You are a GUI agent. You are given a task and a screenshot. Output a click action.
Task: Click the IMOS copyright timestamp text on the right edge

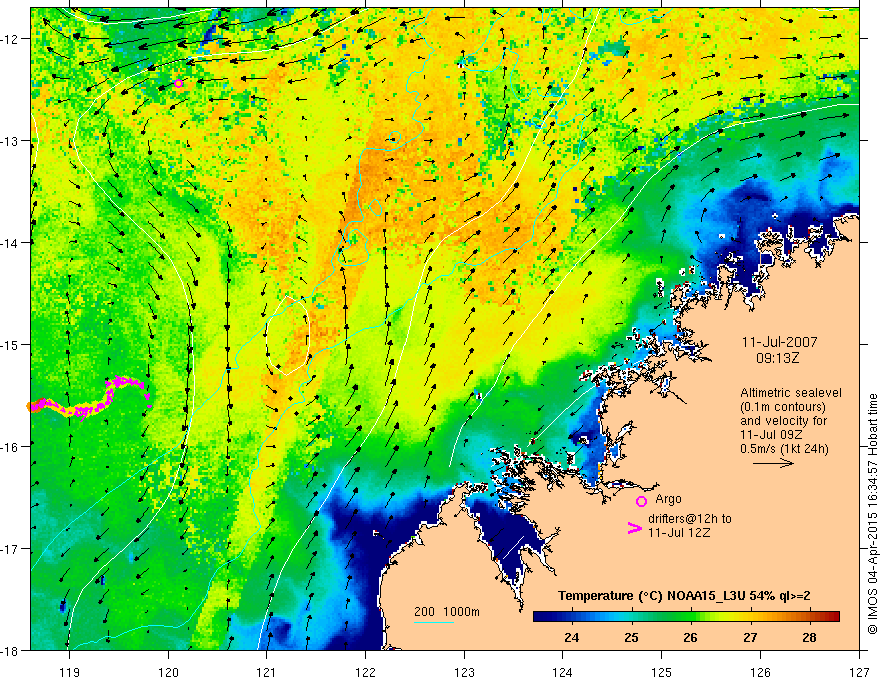pos(872,514)
